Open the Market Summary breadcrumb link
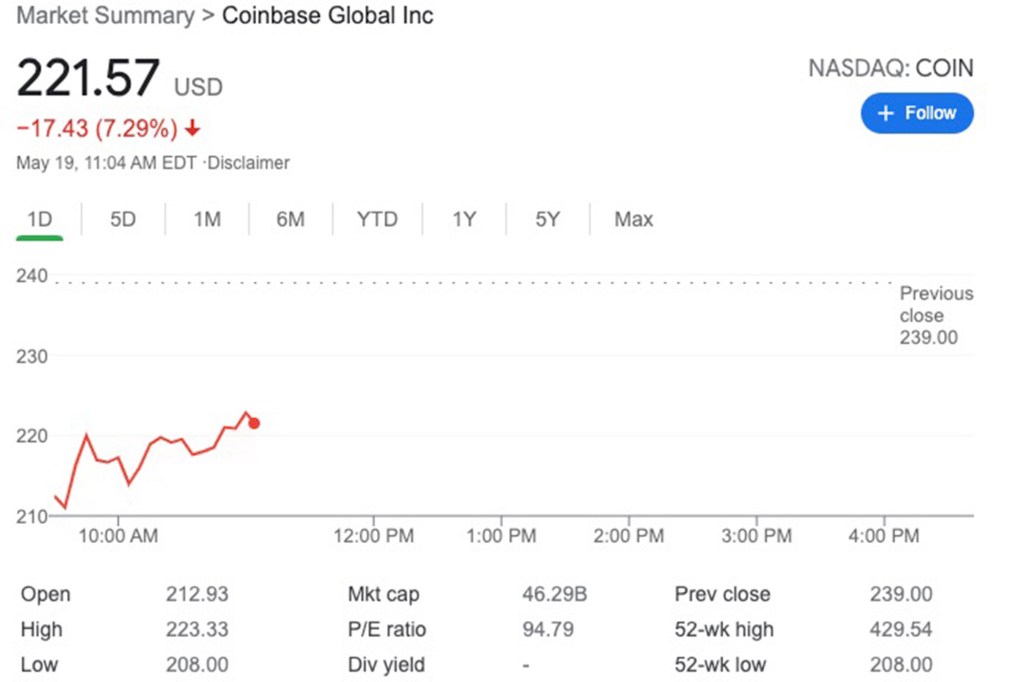This screenshot has height=682, width=1024. [x=105, y=16]
